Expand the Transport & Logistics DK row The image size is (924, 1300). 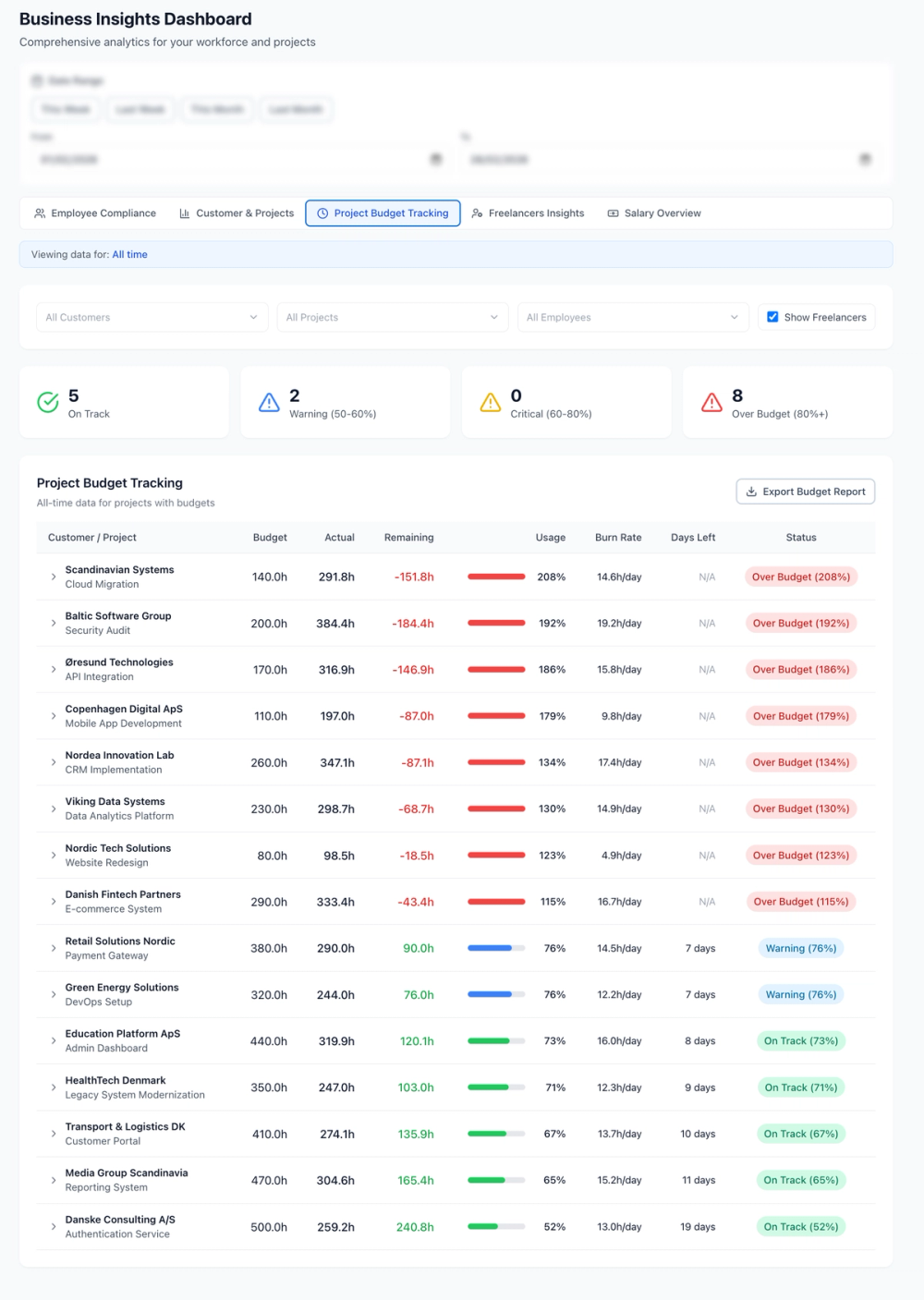(x=54, y=1134)
